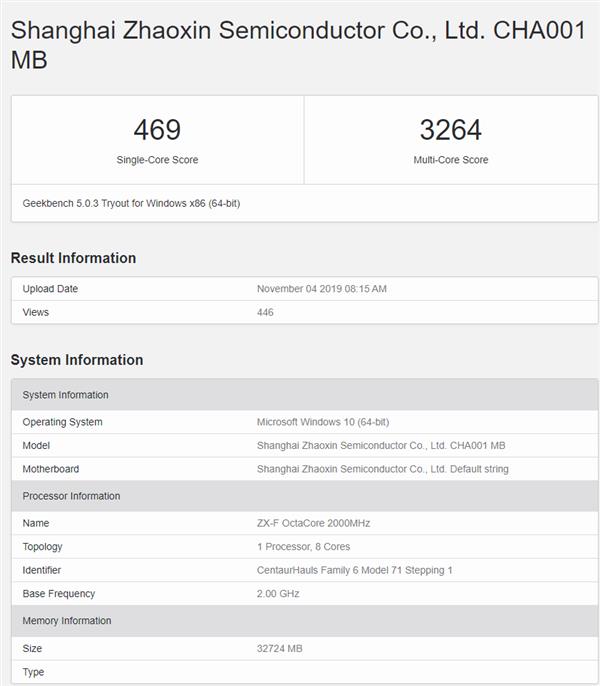Image resolution: width=600 pixels, height=686 pixels.
Task: Click the 32724 MB memory size value
Action: click(x=279, y=648)
